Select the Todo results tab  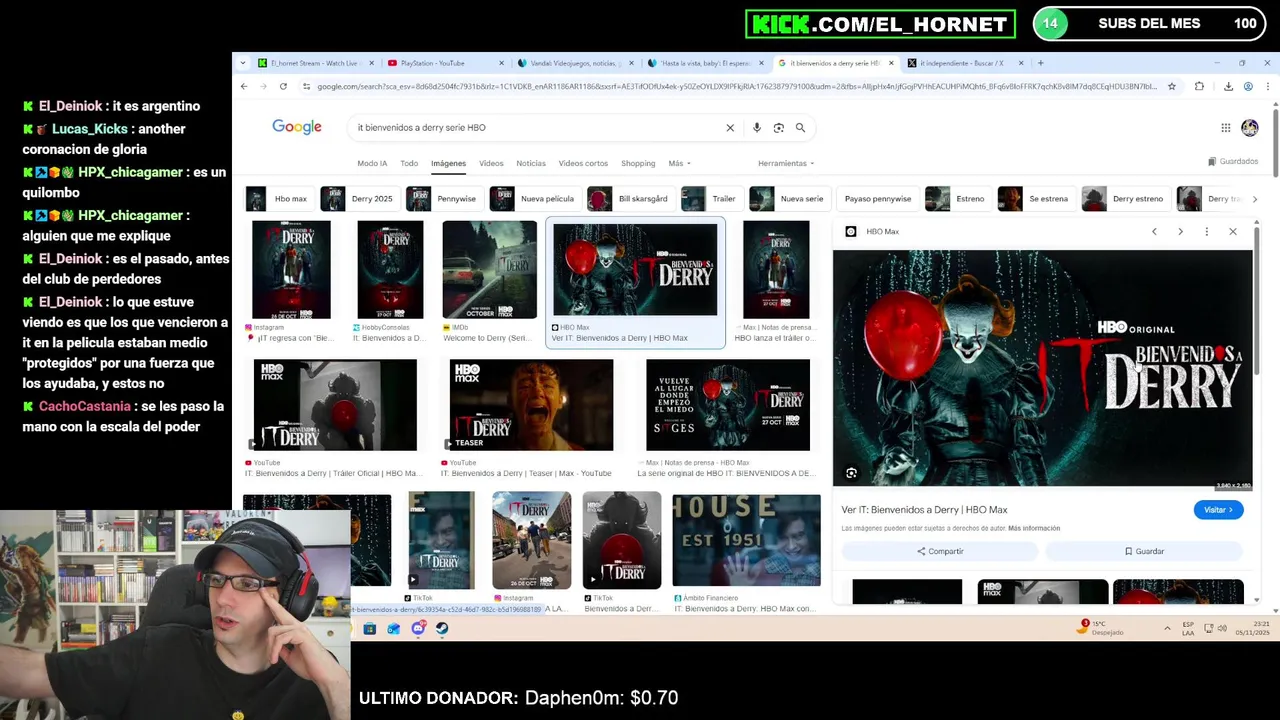pyautogui.click(x=409, y=163)
